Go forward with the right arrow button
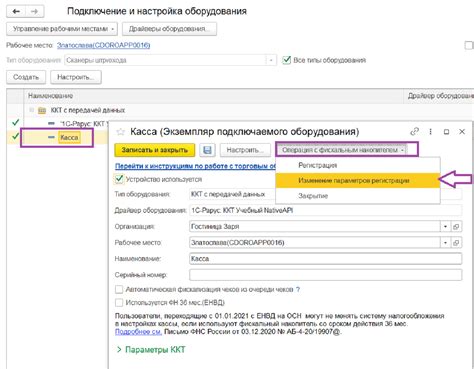474x369 pixels. pos(34,12)
